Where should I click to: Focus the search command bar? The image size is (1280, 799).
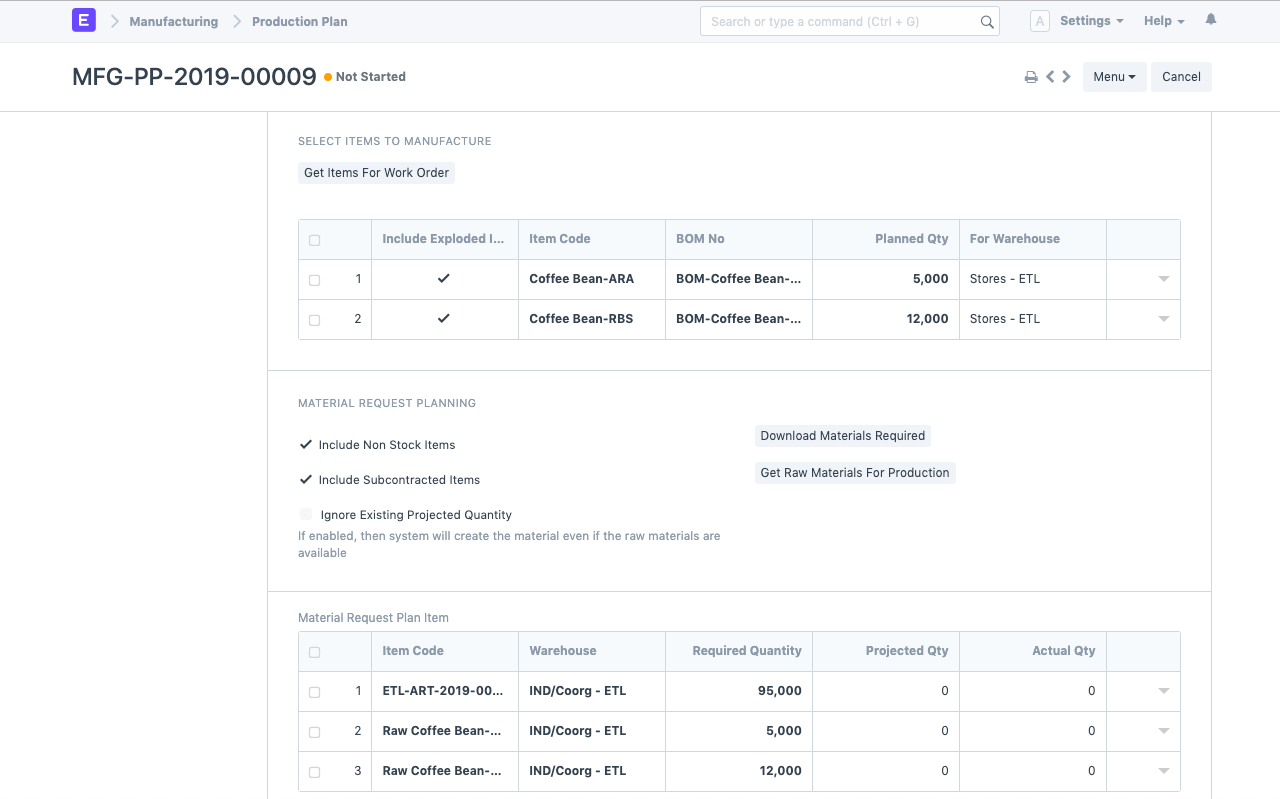[850, 21]
